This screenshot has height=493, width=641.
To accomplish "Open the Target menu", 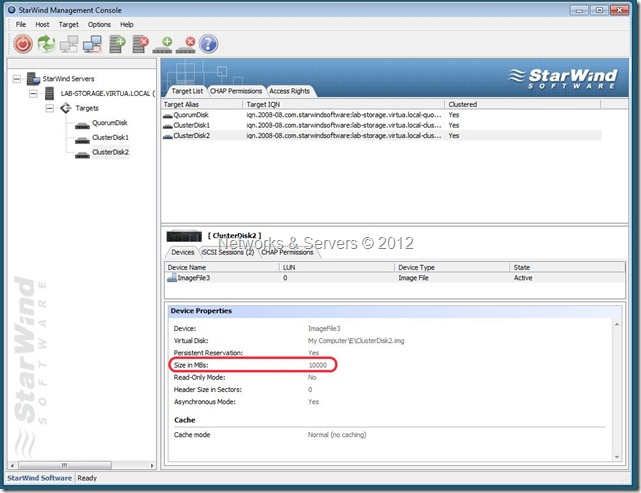I will 68,25.
